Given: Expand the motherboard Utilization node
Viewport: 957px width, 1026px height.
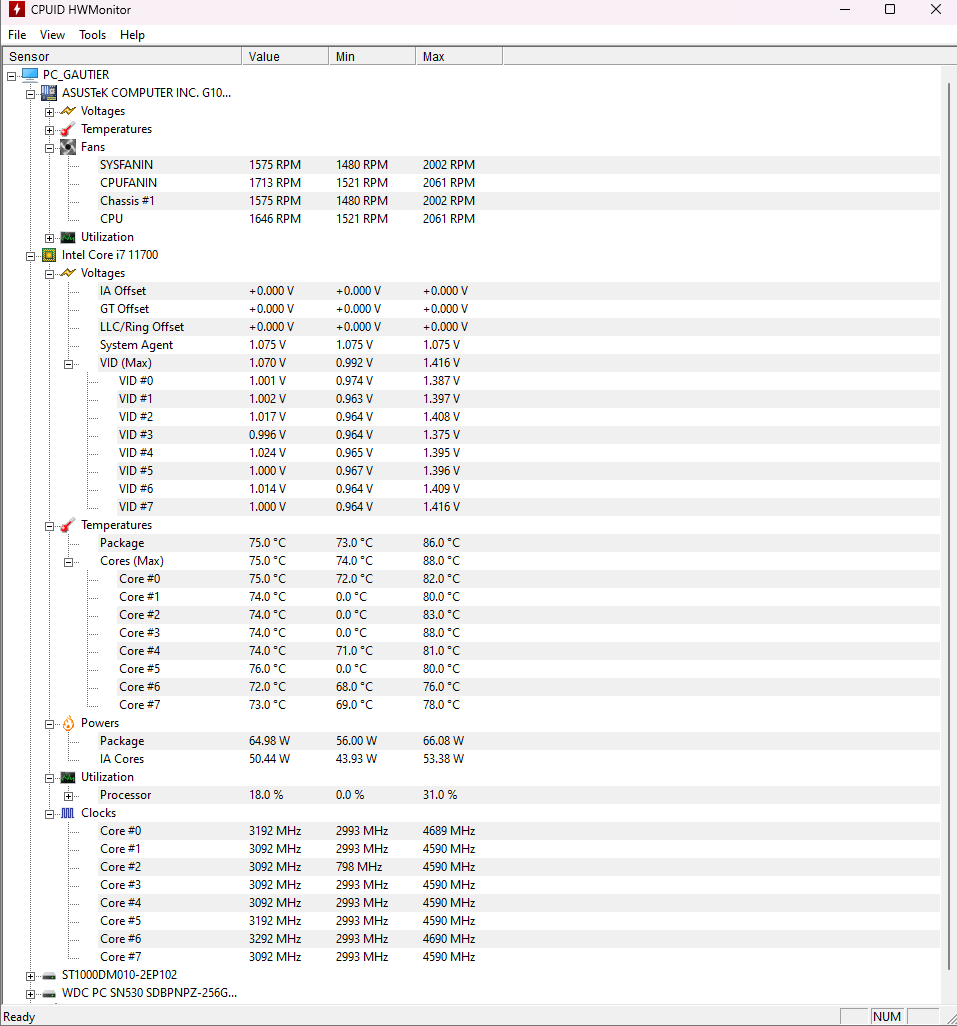Looking at the screenshot, I should click(x=49, y=238).
